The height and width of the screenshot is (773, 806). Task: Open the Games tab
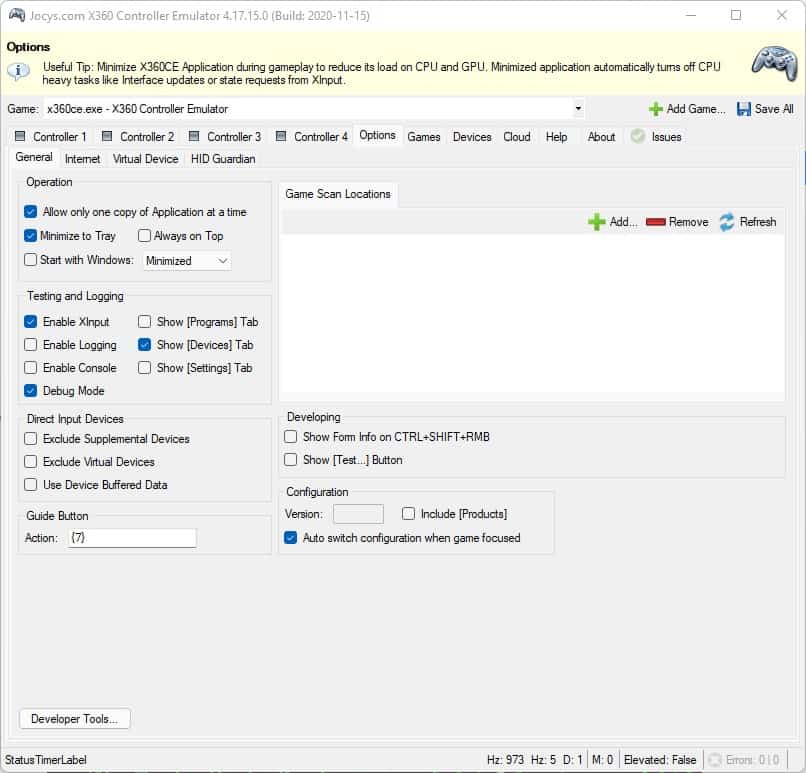pyautogui.click(x=424, y=137)
